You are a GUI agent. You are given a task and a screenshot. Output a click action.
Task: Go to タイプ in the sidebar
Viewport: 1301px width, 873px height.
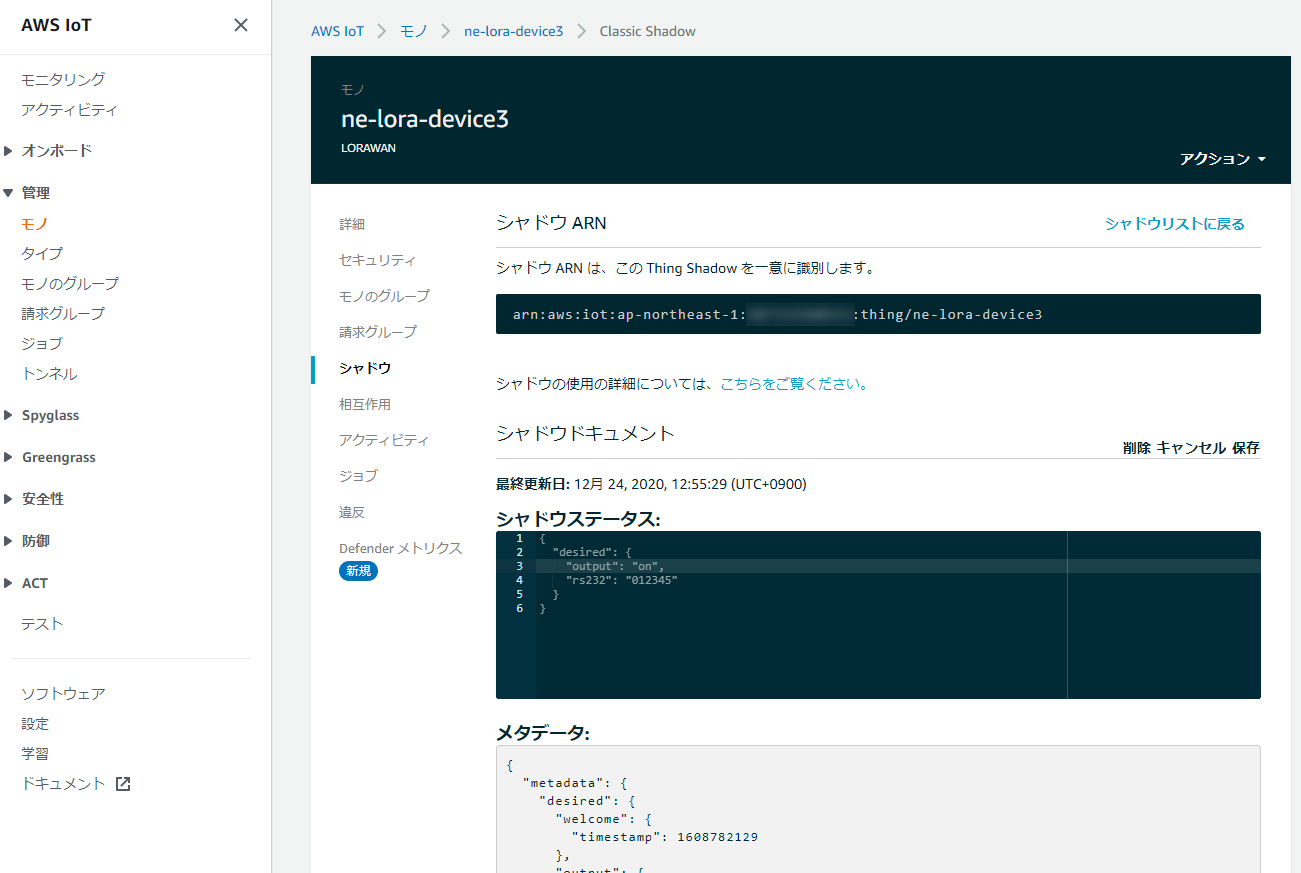[x=42, y=253]
